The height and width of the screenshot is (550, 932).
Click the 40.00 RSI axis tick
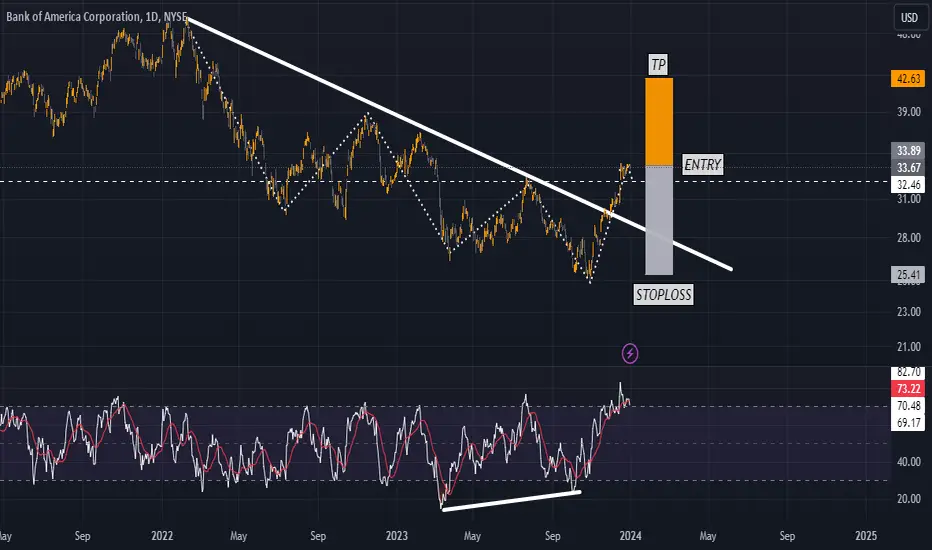coord(908,461)
